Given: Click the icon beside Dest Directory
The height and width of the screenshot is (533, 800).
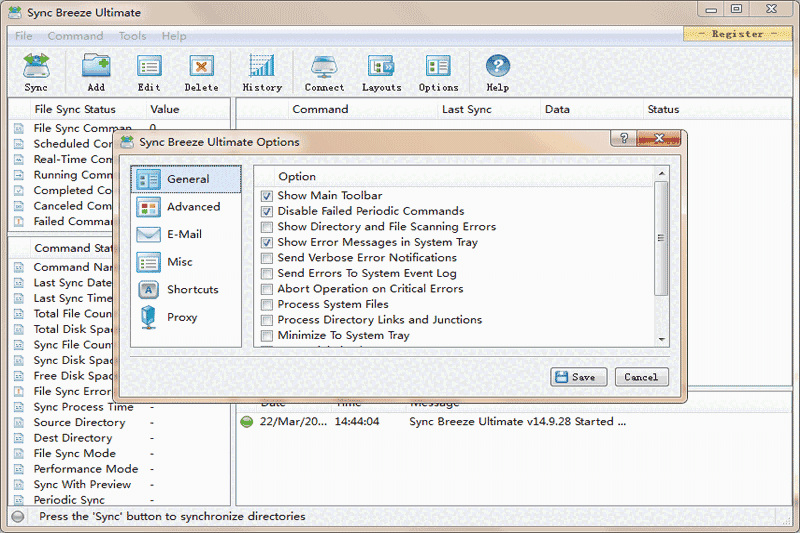Looking at the screenshot, I should point(19,438).
